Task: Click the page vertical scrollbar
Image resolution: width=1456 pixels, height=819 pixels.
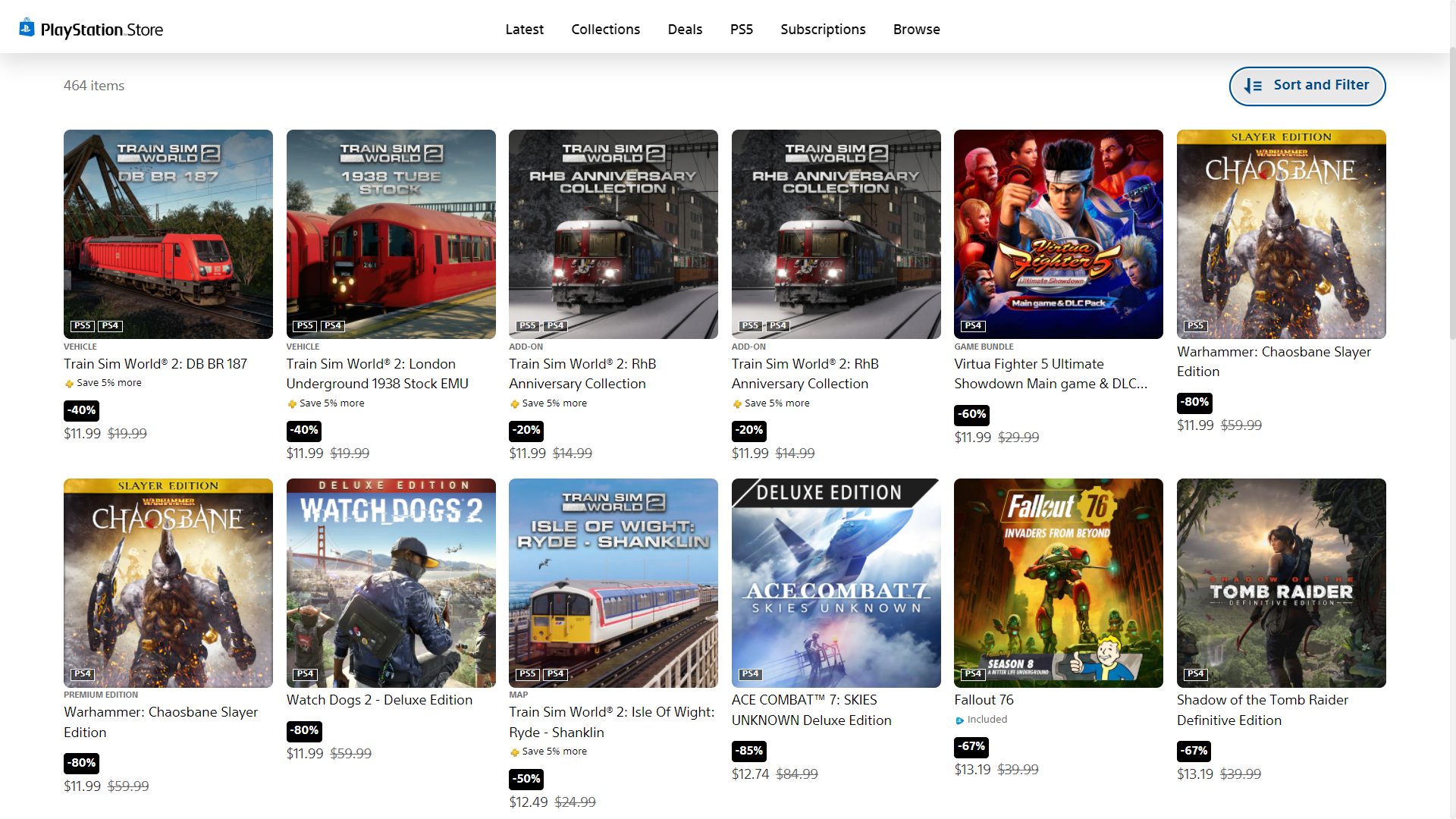Action: tap(1451, 190)
